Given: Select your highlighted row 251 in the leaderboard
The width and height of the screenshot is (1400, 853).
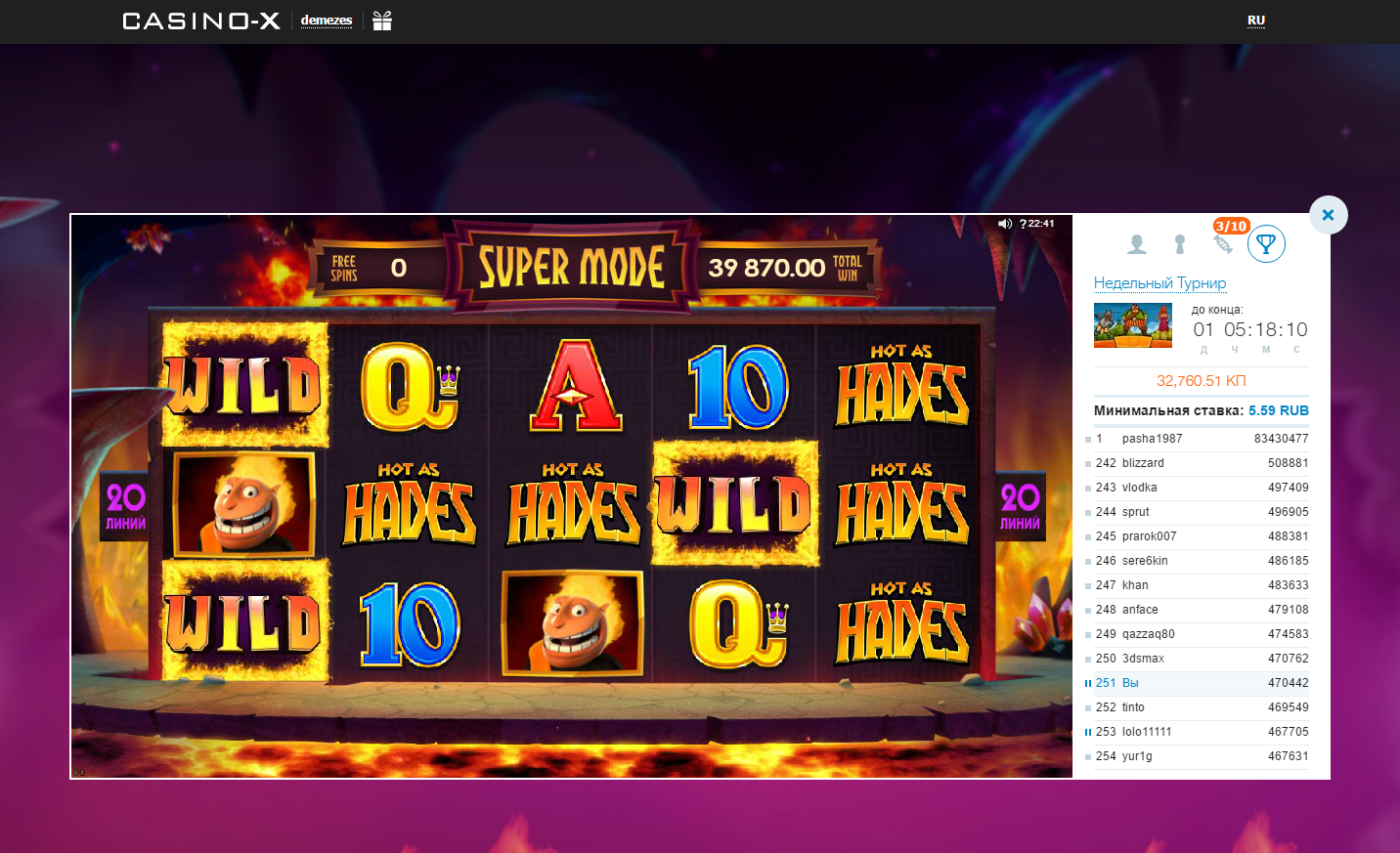Looking at the screenshot, I should 1193,683.
